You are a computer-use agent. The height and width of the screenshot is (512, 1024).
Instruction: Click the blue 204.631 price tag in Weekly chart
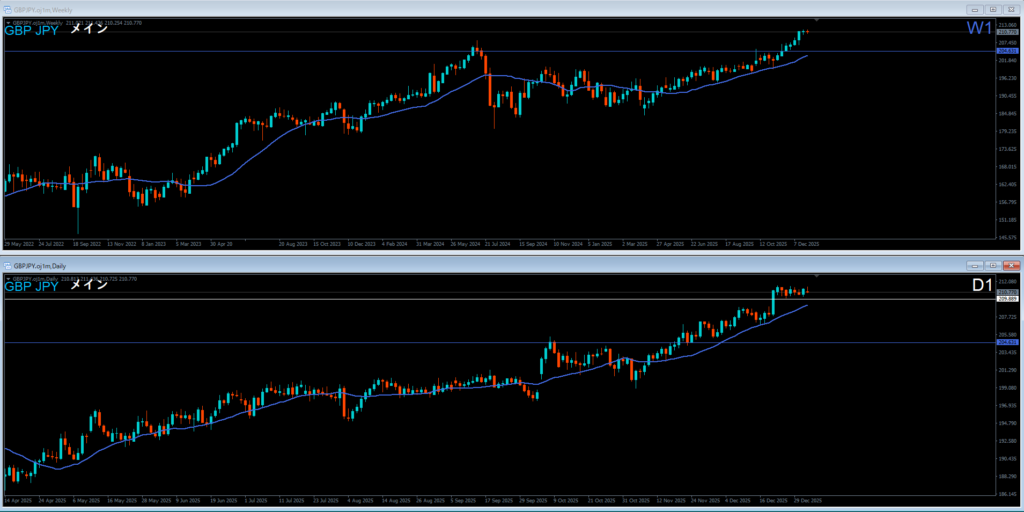(x=1008, y=51)
